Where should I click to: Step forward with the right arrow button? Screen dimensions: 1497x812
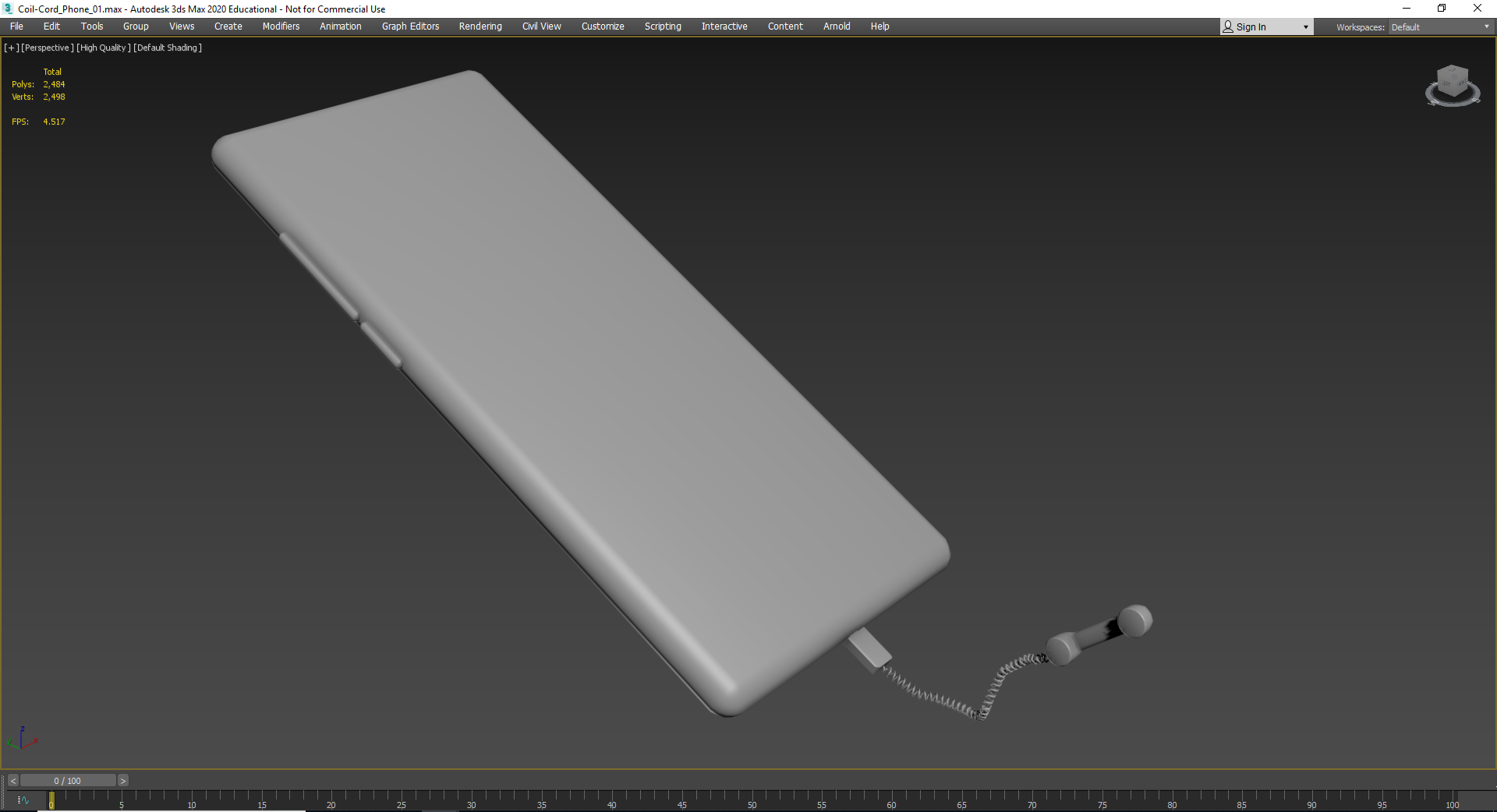122,780
